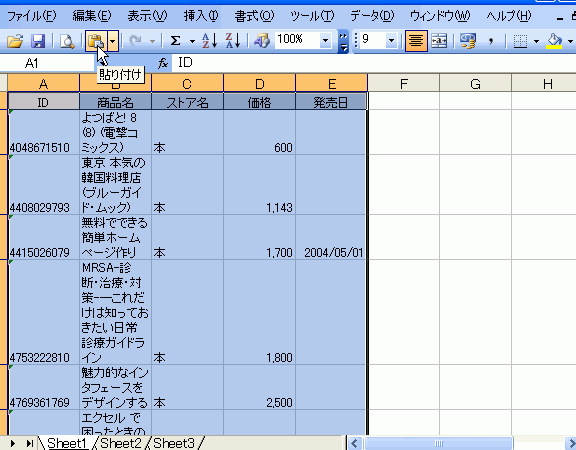Screen dimensions: 576x450
Task: Open the ファイル(F) menu
Action: click(x=32, y=16)
